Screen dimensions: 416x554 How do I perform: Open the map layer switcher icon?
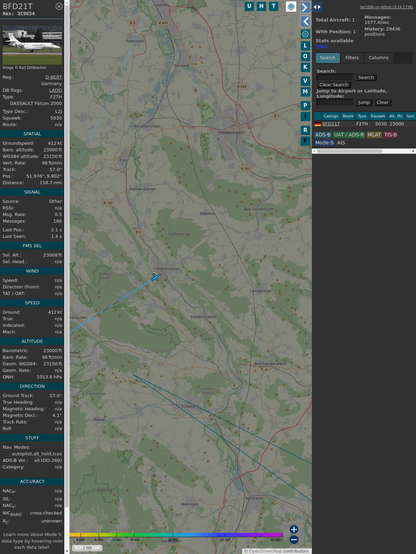click(291, 6)
